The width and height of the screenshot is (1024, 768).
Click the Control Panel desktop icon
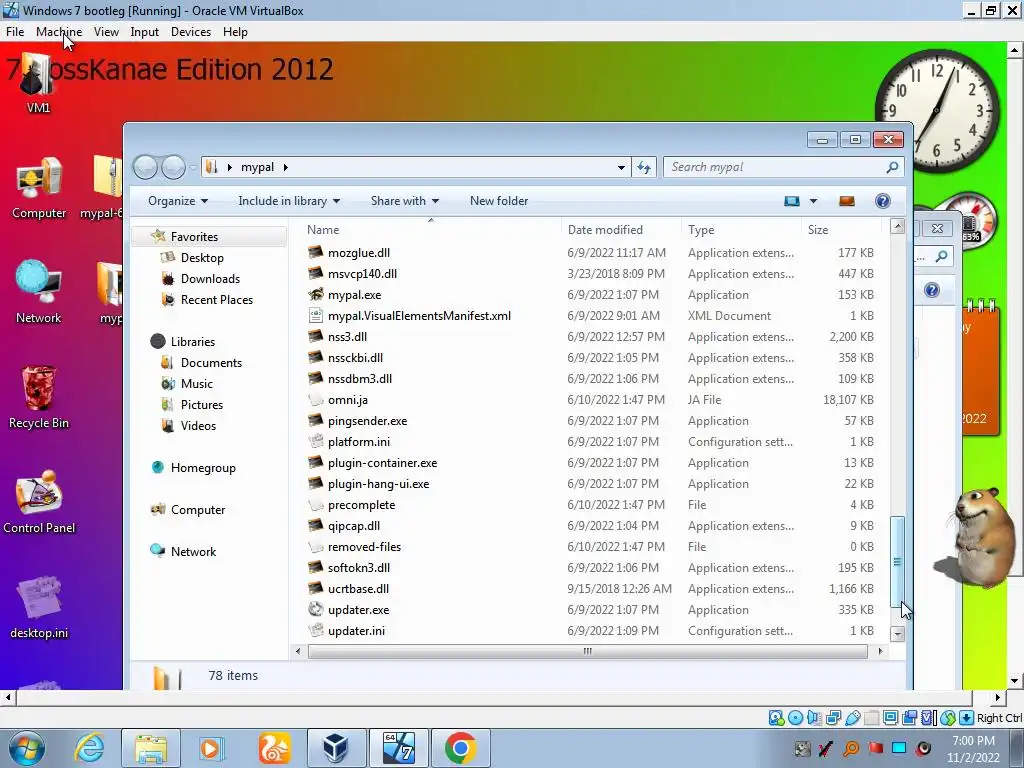click(39, 502)
